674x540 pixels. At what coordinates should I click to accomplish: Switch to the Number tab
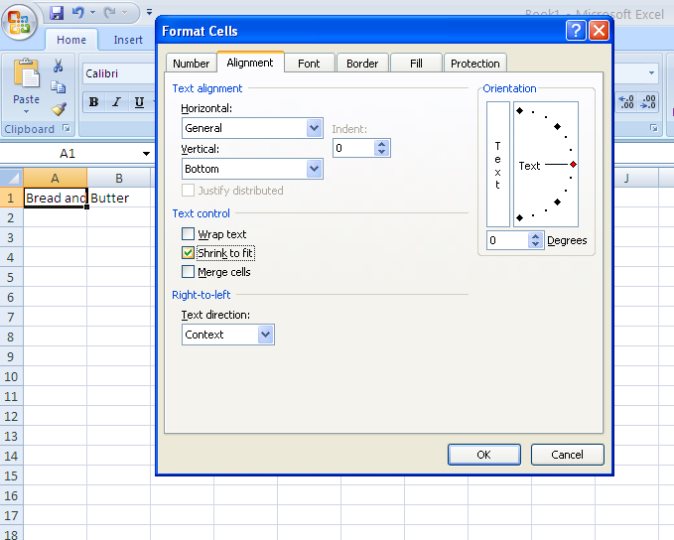click(191, 63)
